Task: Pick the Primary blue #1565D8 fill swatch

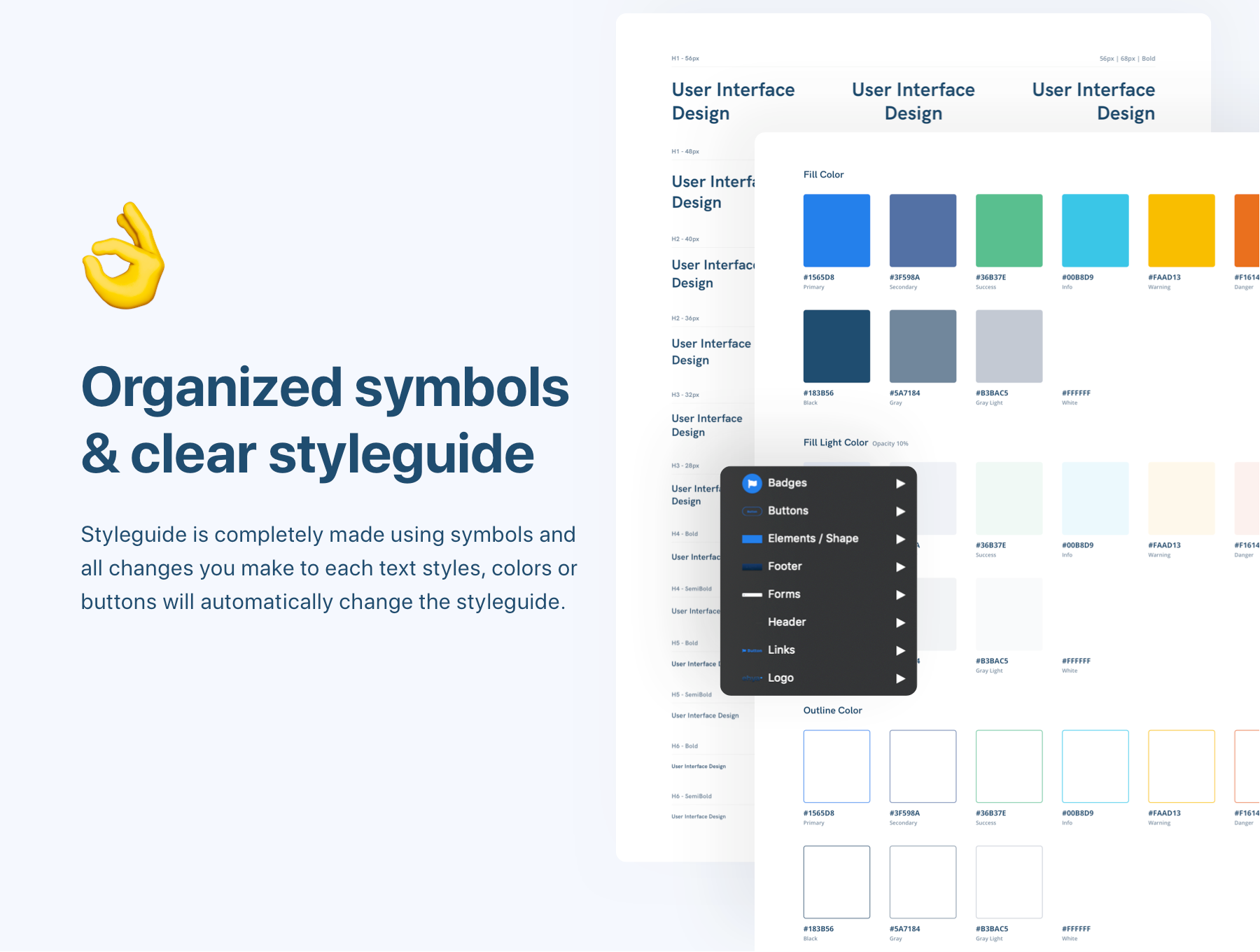Action: tap(836, 230)
